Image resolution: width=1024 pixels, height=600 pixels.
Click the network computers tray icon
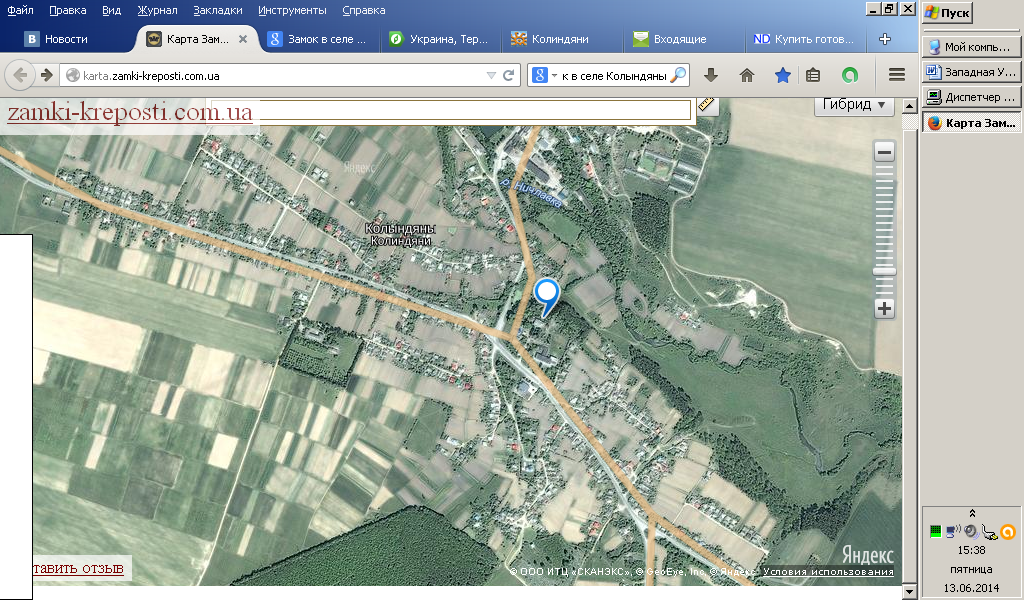pos(953,532)
